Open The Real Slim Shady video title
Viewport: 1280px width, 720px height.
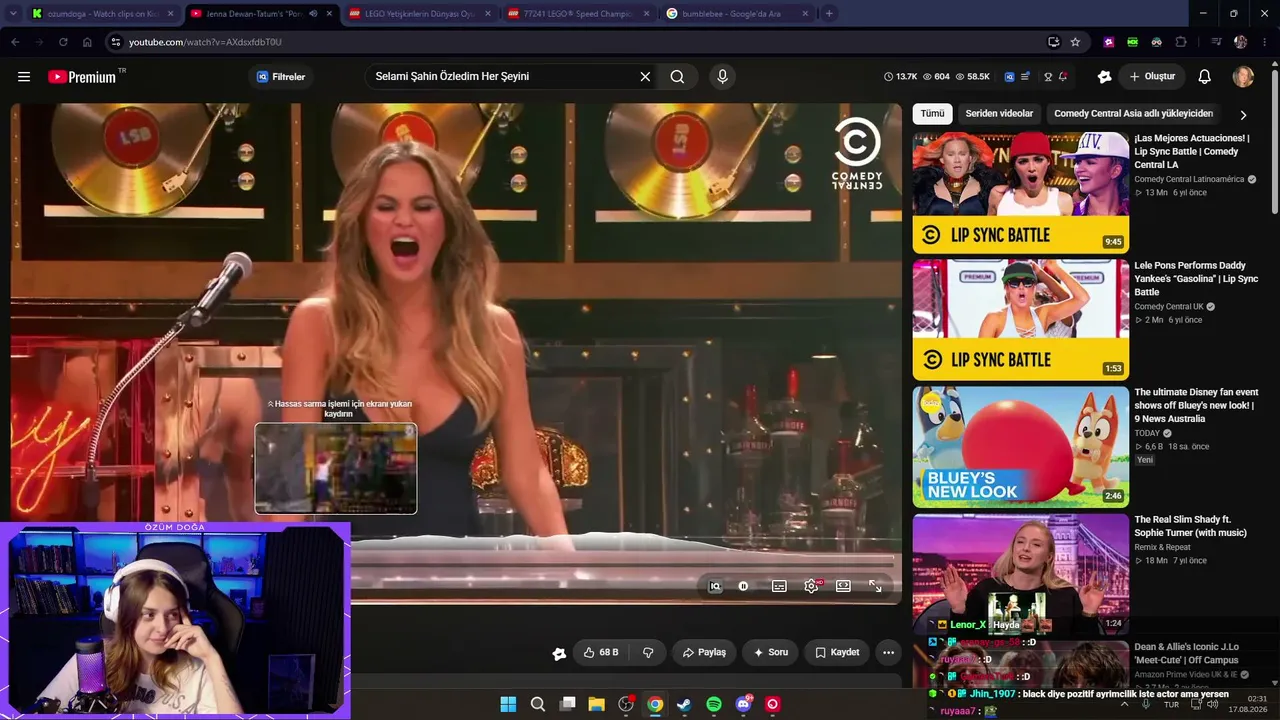(1190, 526)
